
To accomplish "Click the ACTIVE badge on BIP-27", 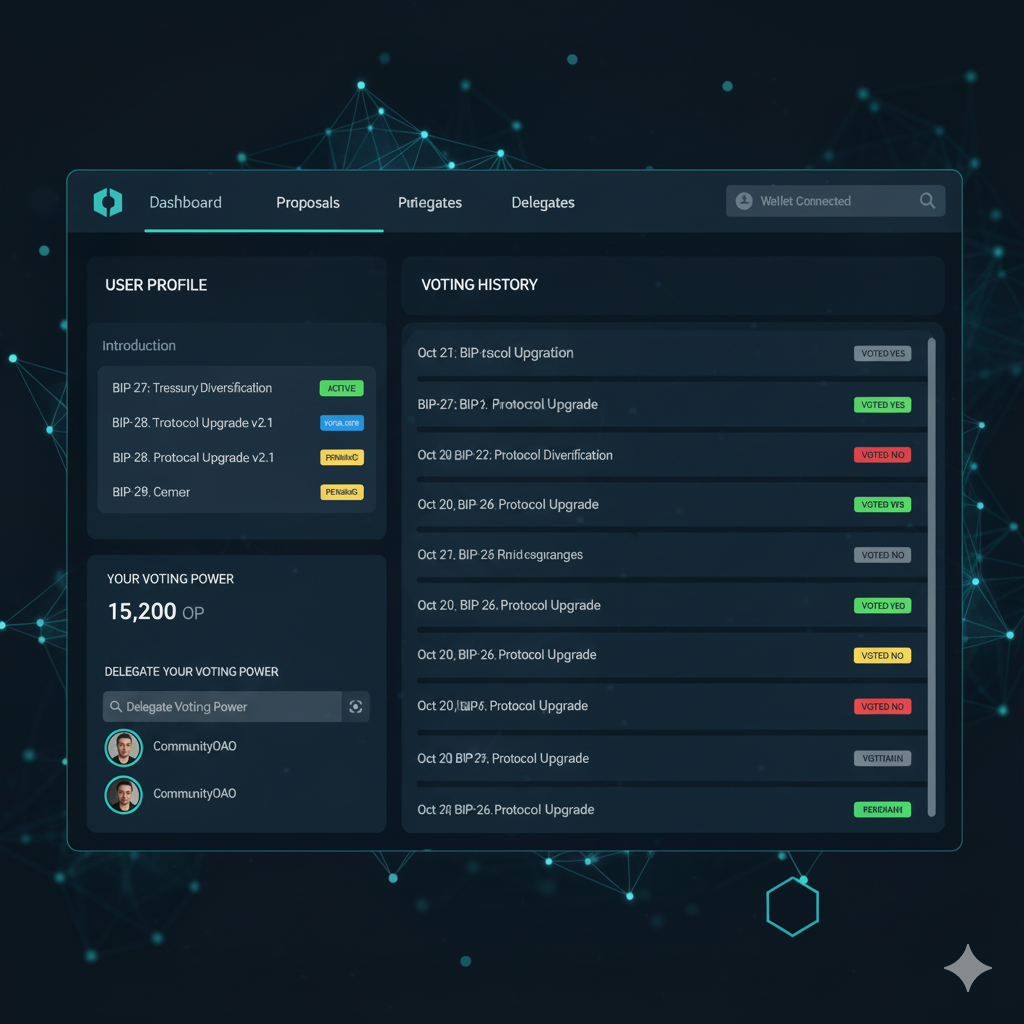I will coord(341,388).
